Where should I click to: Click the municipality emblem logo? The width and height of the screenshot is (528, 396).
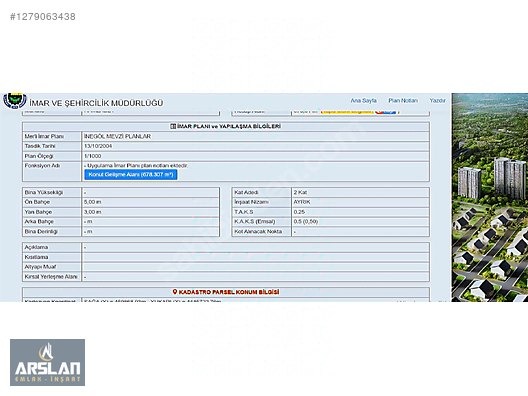[x=14, y=100]
